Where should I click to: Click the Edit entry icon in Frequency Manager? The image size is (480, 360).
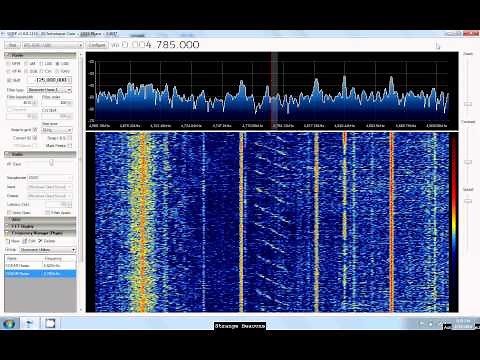(x=24, y=241)
